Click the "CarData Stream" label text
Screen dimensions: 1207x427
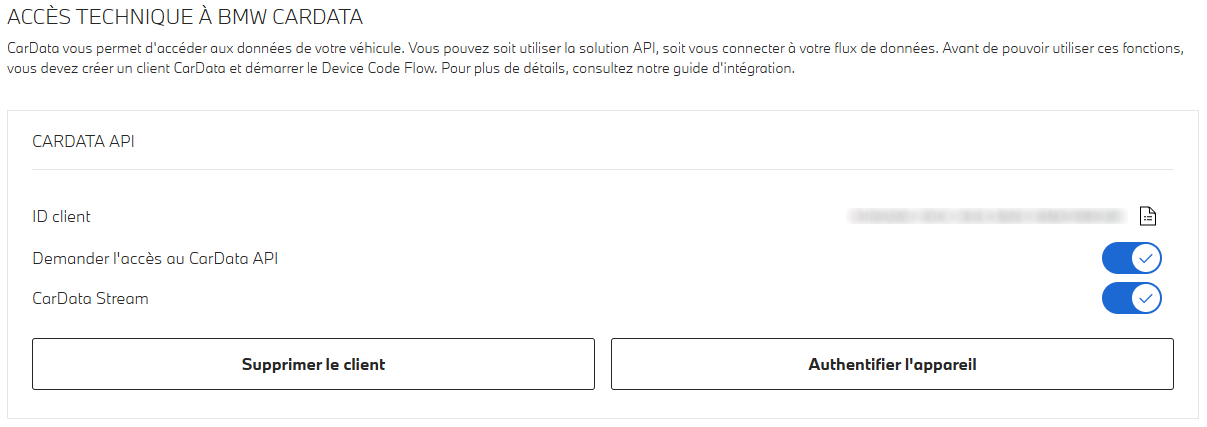(91, 298)
